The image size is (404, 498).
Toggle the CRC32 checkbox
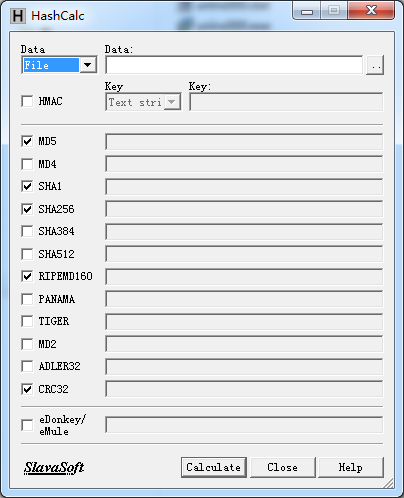pos(27,389)
